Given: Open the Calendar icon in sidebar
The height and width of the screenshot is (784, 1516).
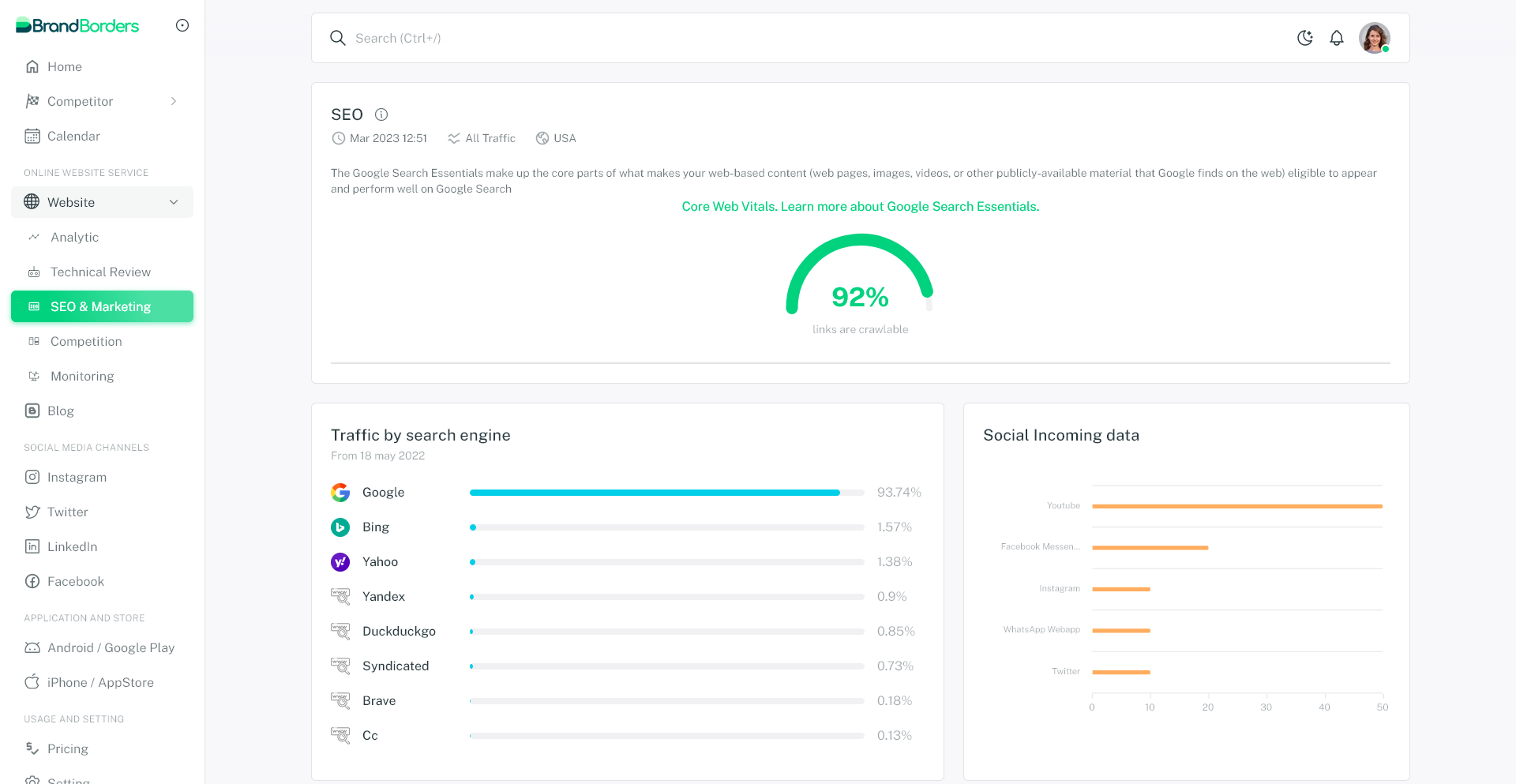Looking at the screenshot, I should click(x=32, y=136).
